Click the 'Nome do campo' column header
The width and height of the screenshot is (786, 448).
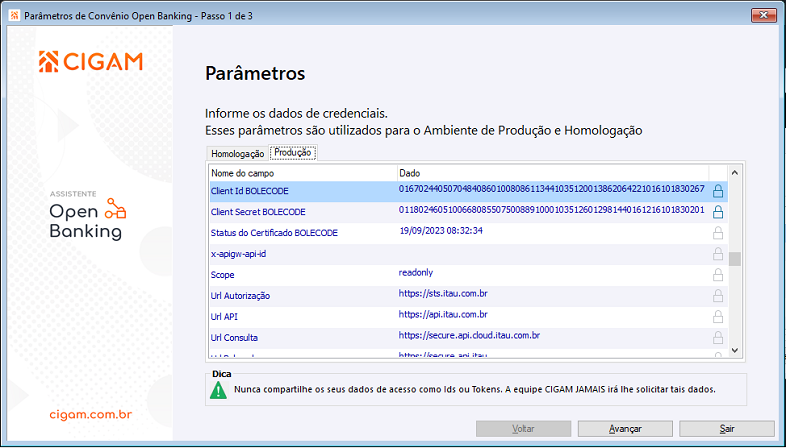303,173
